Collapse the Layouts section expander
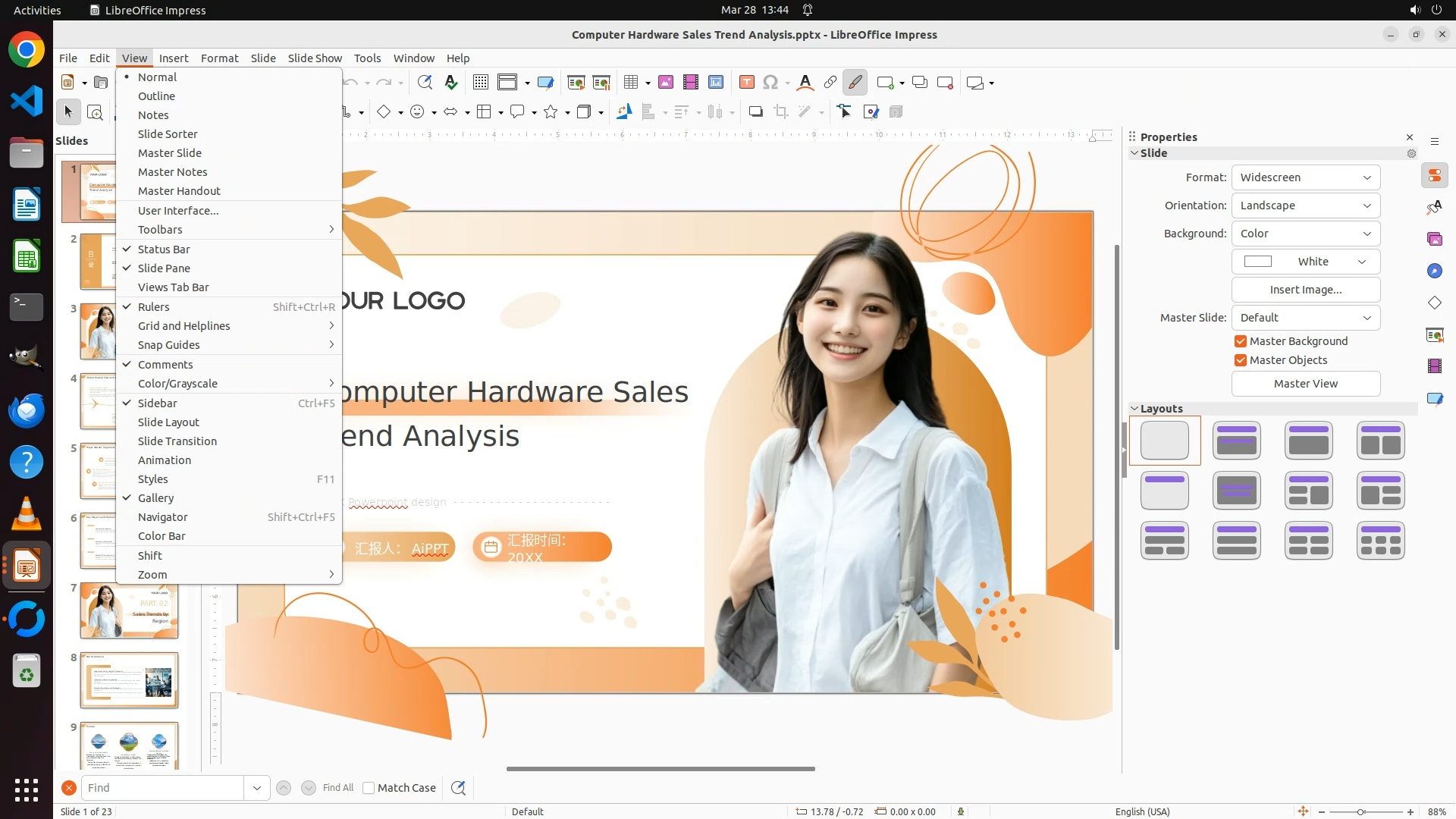1456x819 pixels. 1135,409
